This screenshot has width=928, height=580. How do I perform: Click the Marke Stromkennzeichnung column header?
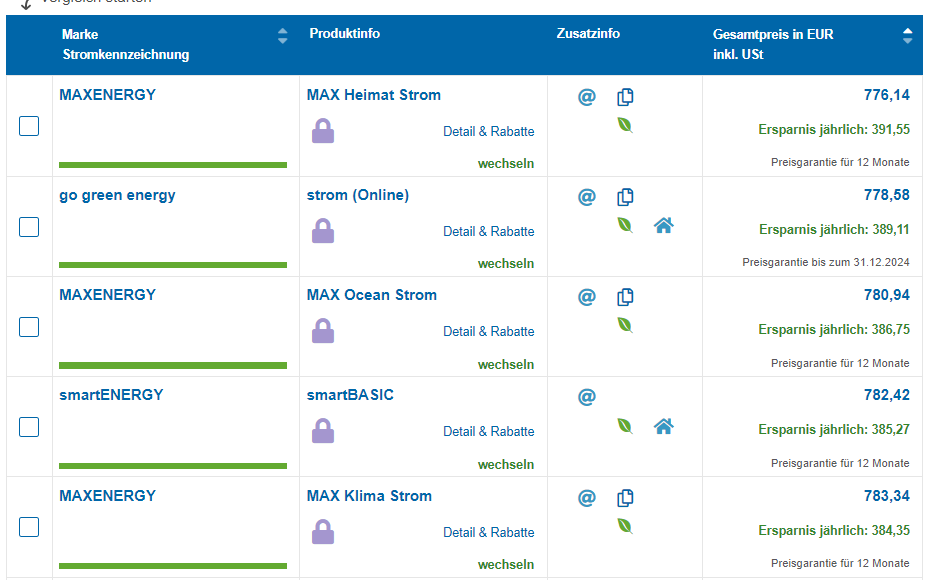click(125, 44)
